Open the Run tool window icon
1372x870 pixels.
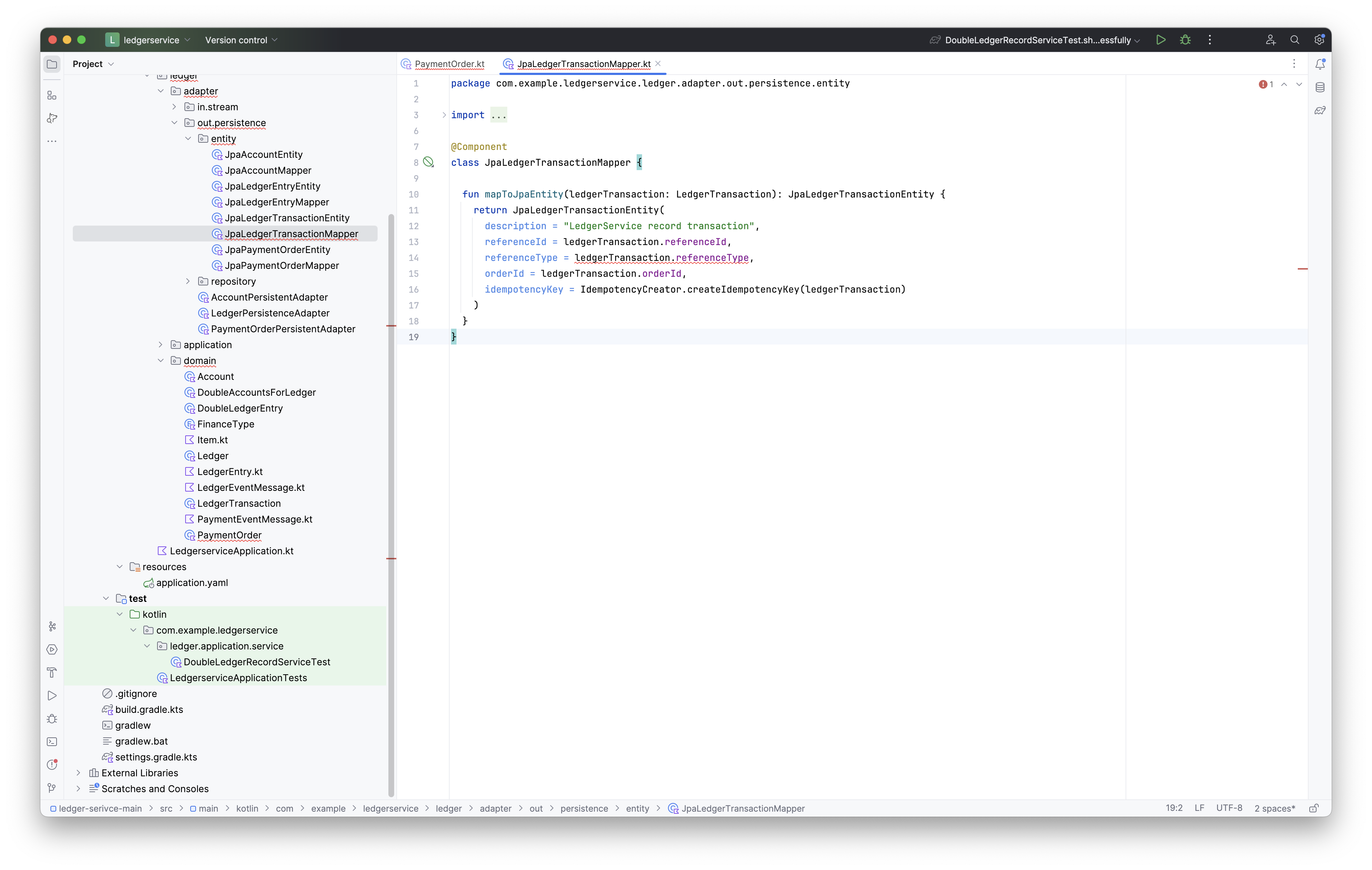tap(52, 696)
